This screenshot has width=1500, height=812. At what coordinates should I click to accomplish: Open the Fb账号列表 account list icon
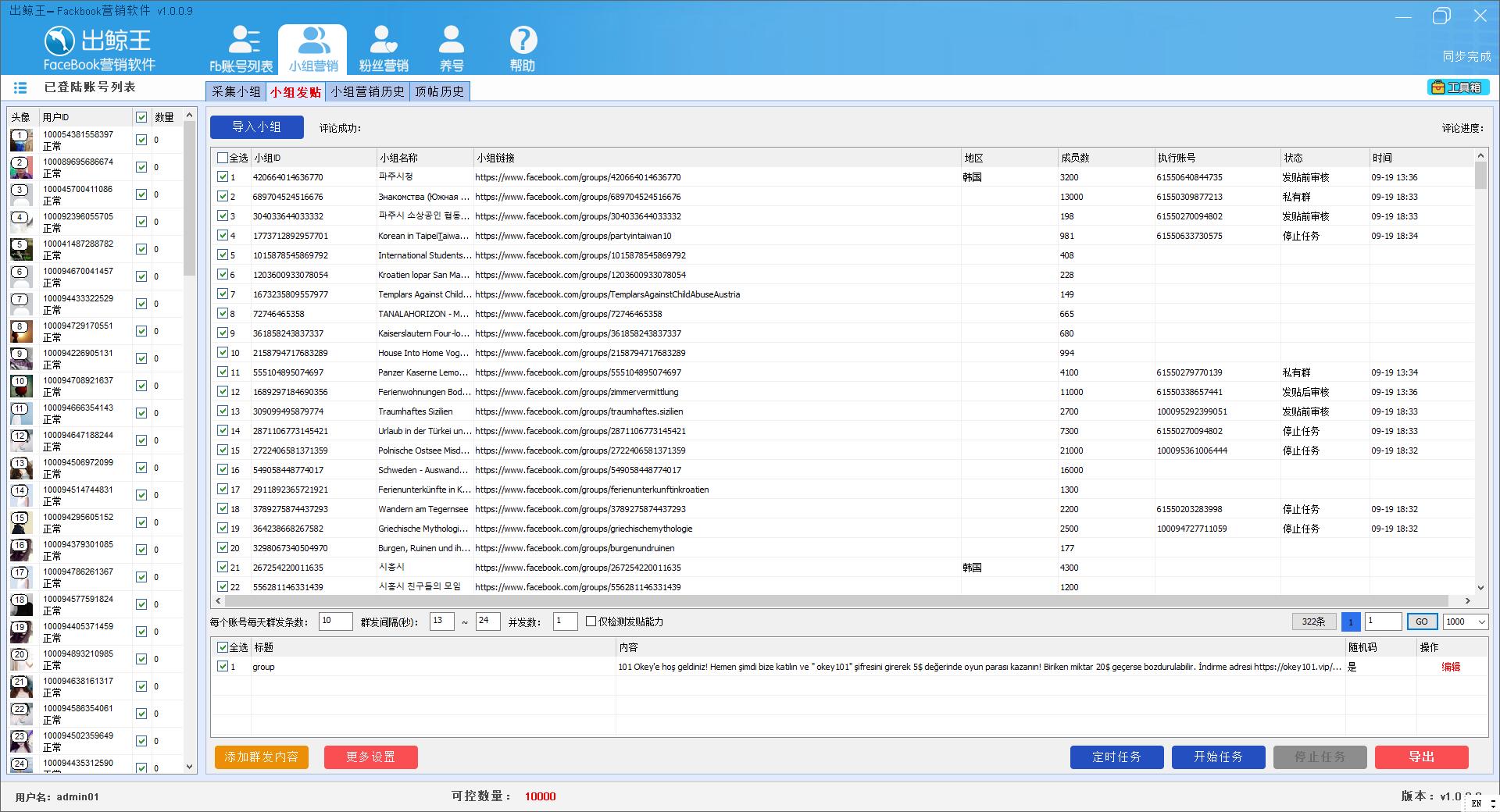point(241,49)
